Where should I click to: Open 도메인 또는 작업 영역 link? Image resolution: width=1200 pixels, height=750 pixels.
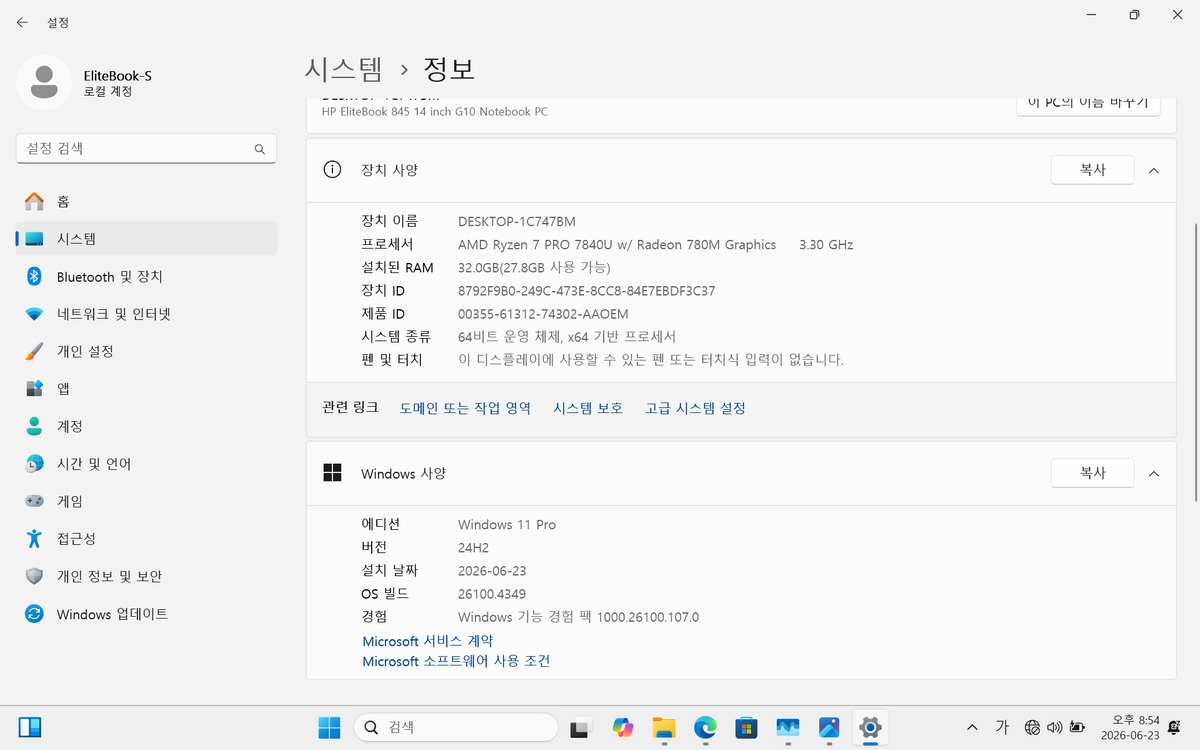(x=465, y=408)
